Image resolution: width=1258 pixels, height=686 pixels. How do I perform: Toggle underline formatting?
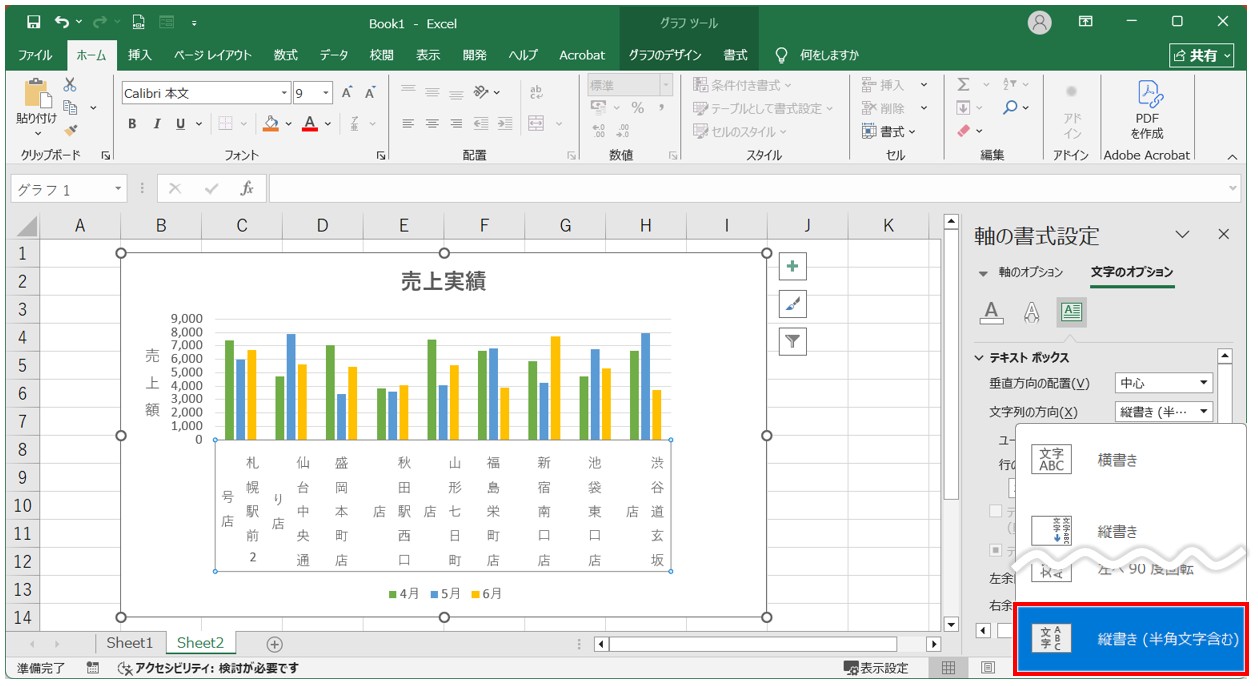point(181,124)
